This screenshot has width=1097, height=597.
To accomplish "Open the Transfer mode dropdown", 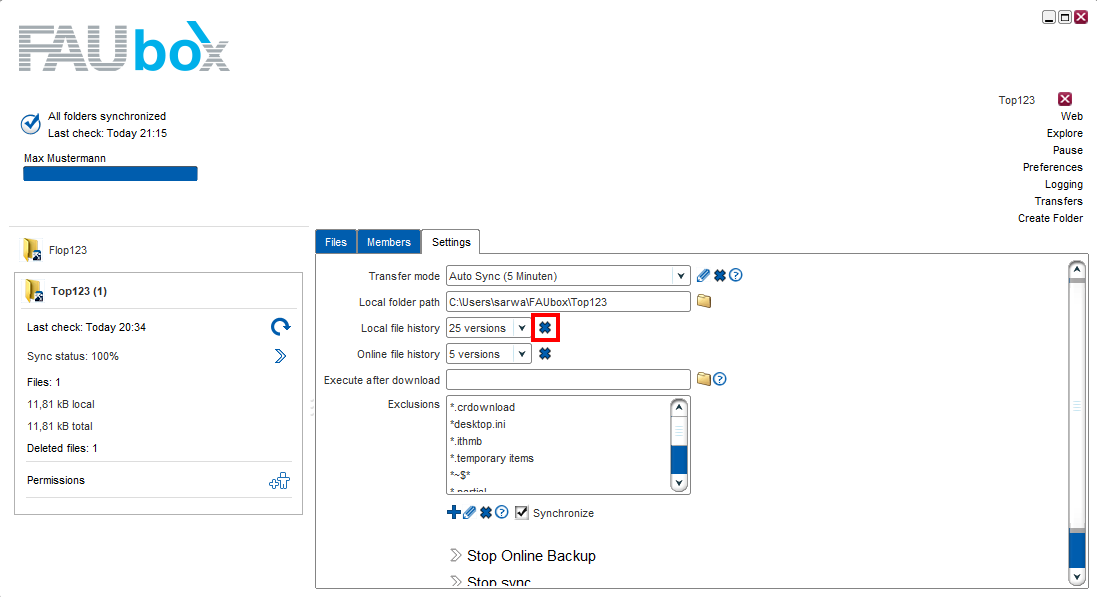I will (x=680, y=276).
